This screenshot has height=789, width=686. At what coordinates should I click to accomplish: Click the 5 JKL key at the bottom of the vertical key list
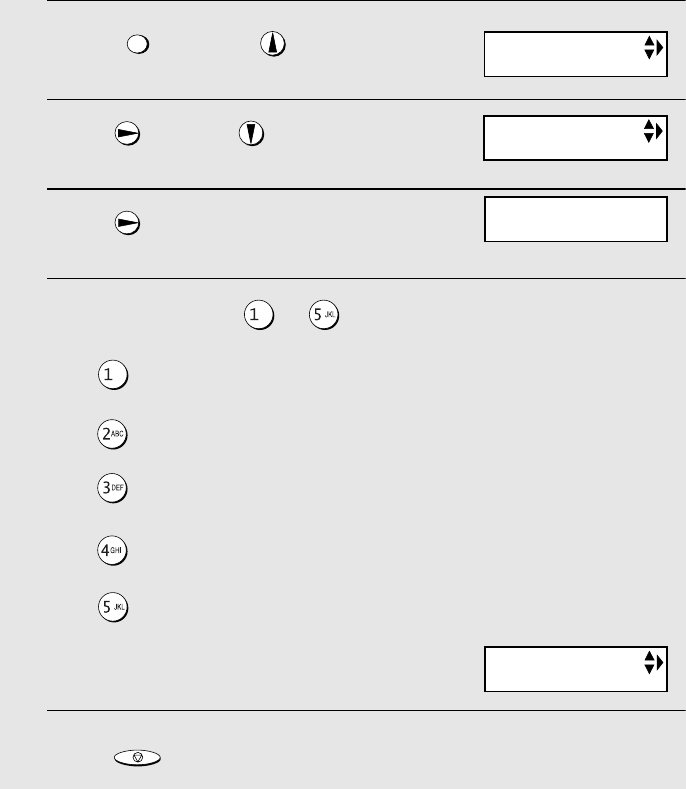[x=113, y=607]
